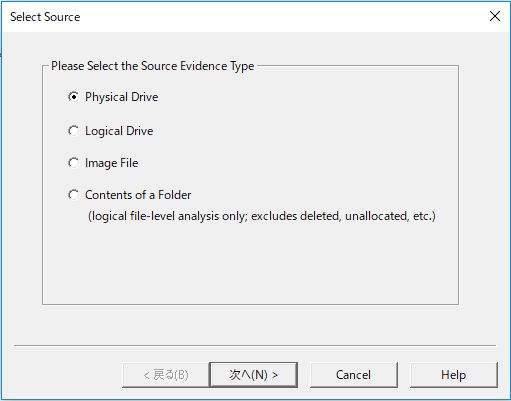Open Help for source selection

454,375
